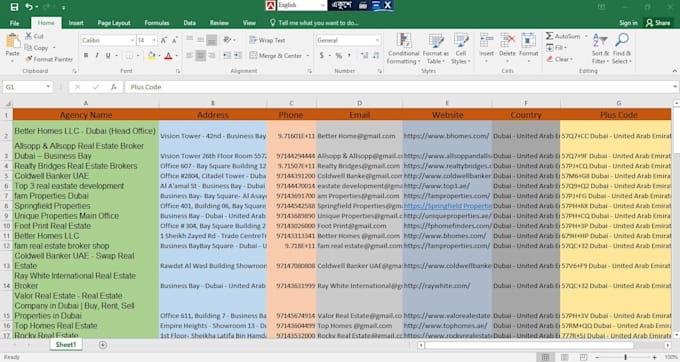The width and height of the screenshot is (680, 362).
Task: Open the General number format dropdown
Action: [x=378, y=40]
